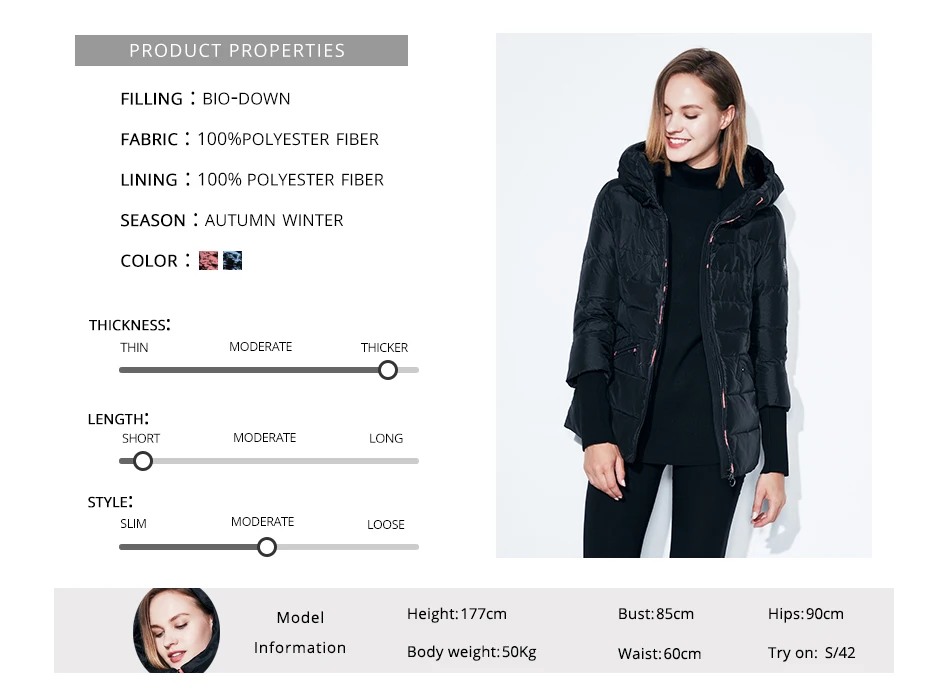The image size is (950, 684).
Task: Click the Height: 177cm text
Action: click(457, 614)
